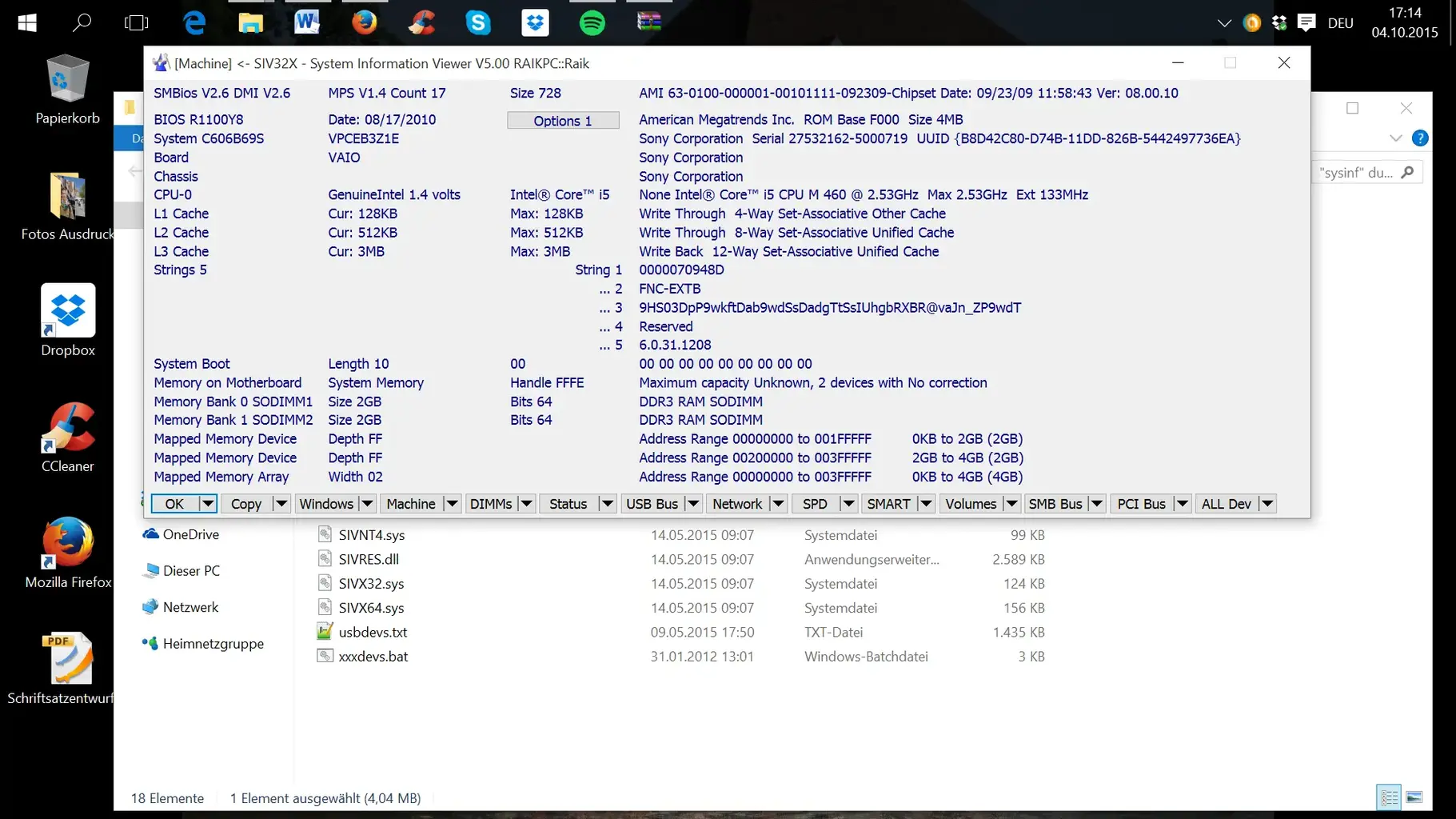Open Task View on taskbar

pos(137,22)
